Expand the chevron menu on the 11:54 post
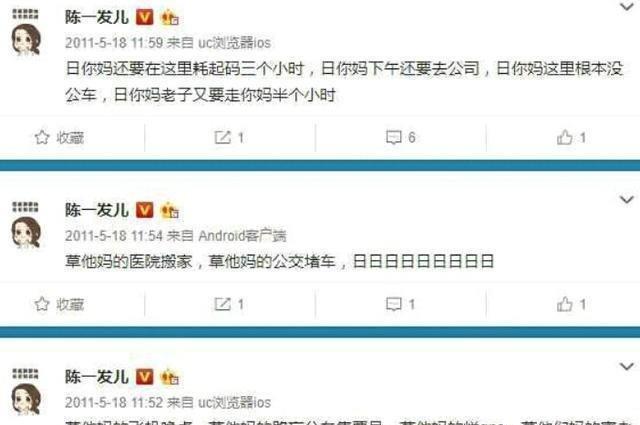The width and height of the screenshot is (640, 425). (x=627, y=200)
